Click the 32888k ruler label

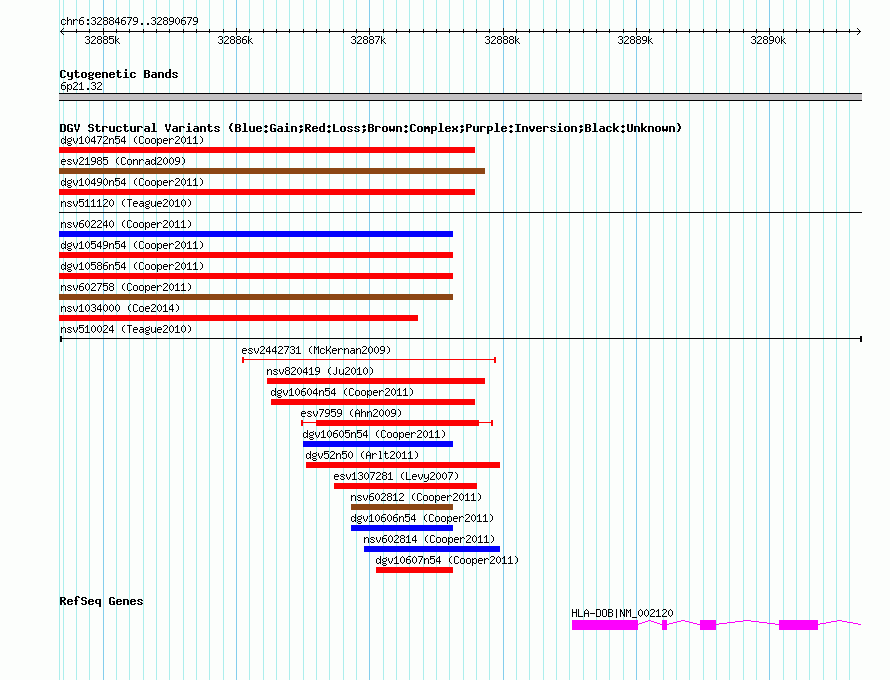tap(502, 40)
